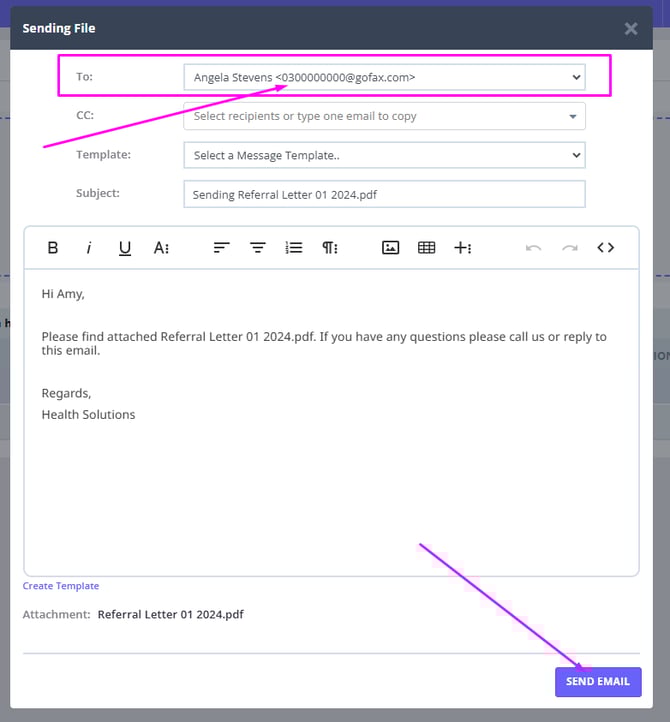Screen dimensions: 670x722
Task: Open the font size options
Action: click(161, 248)
